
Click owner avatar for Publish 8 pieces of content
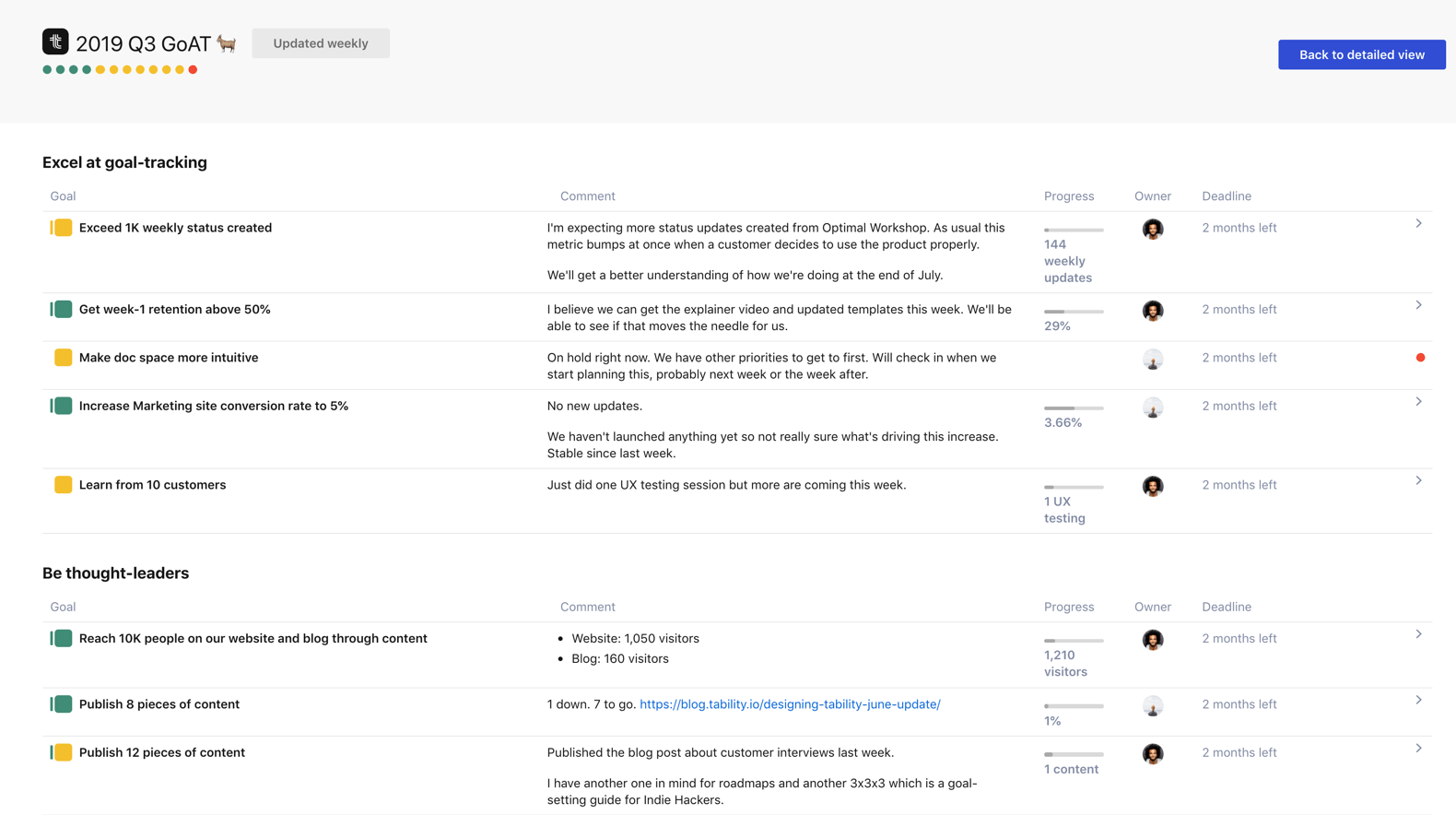(x=1152, y=705)
